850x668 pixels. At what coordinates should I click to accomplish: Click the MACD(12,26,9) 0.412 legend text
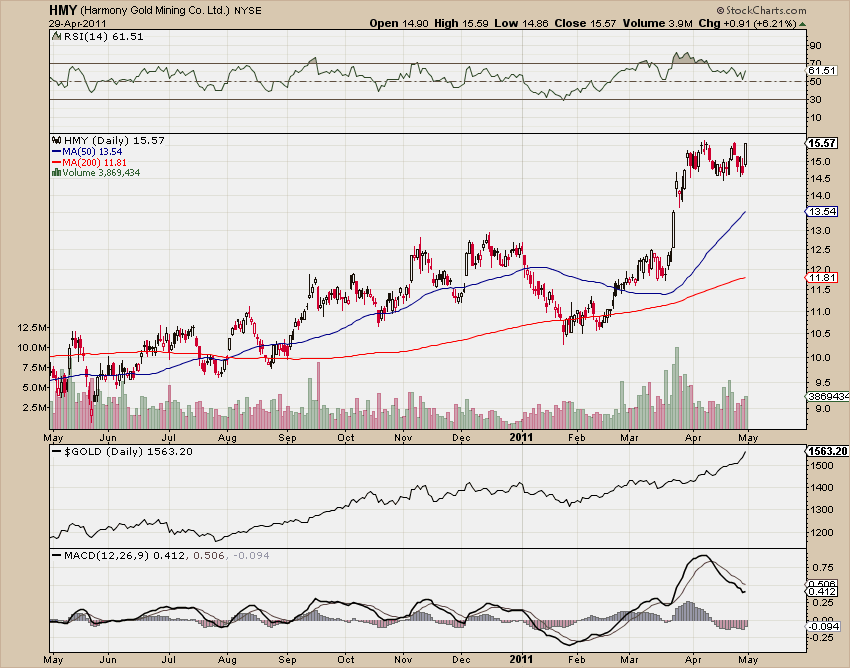(125, 556)
